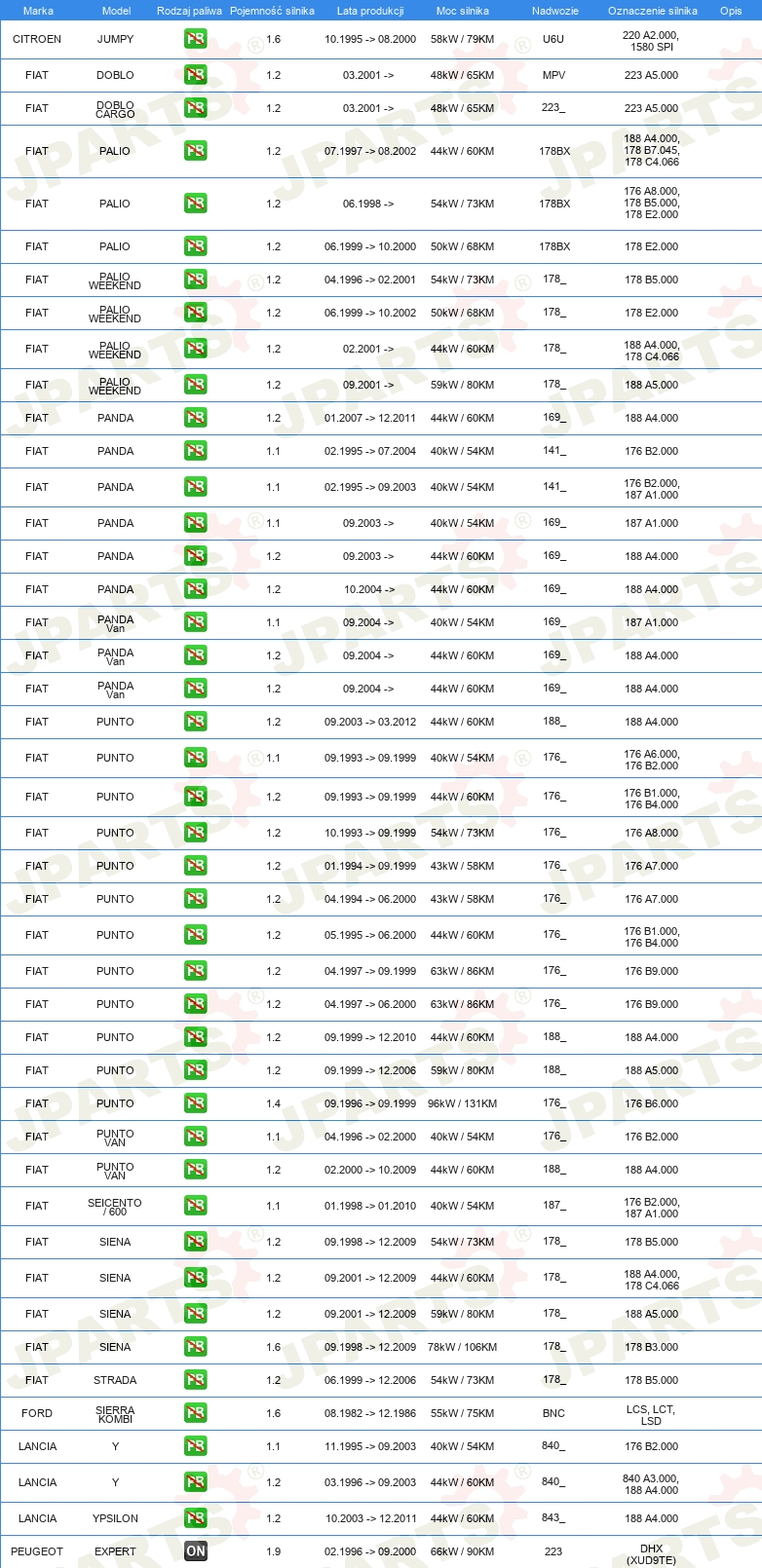Click the DHX (XUD9TE) engine code cell
Viewport: 762px width, 1568px height.
pos(651,1553)
